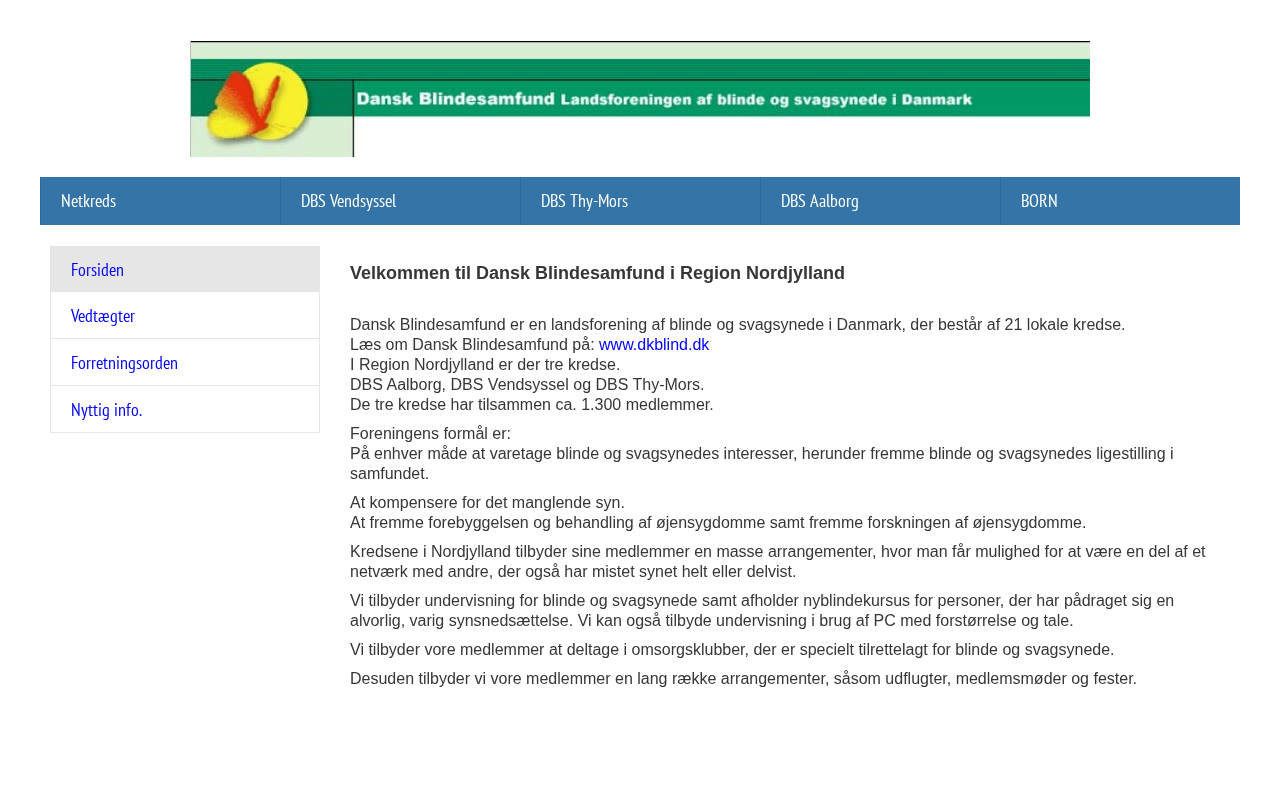Click the line 'DBS Aalborg, DBS Vendsyssel og DBS Thy-Mors.'
Screen dimensions: 1280x800
(527, 385)
